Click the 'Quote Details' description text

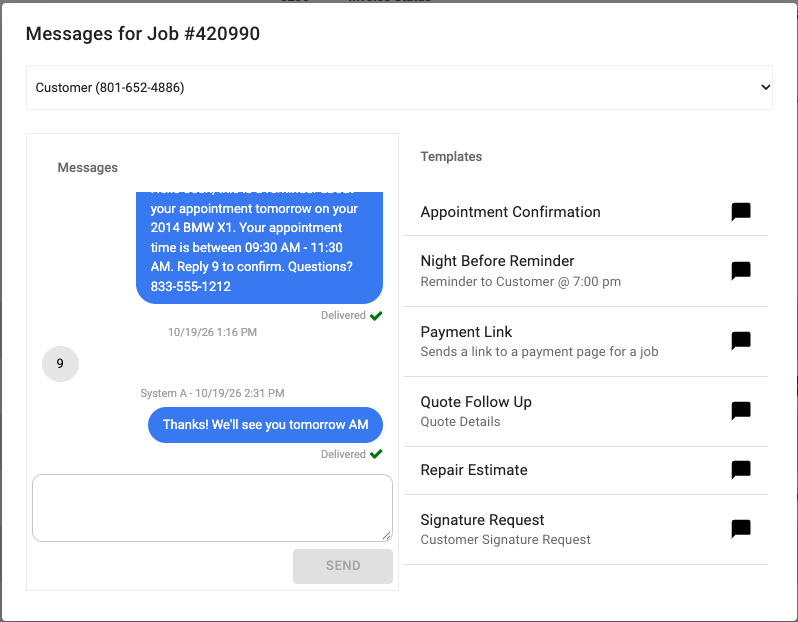click(x=460, y=421)
